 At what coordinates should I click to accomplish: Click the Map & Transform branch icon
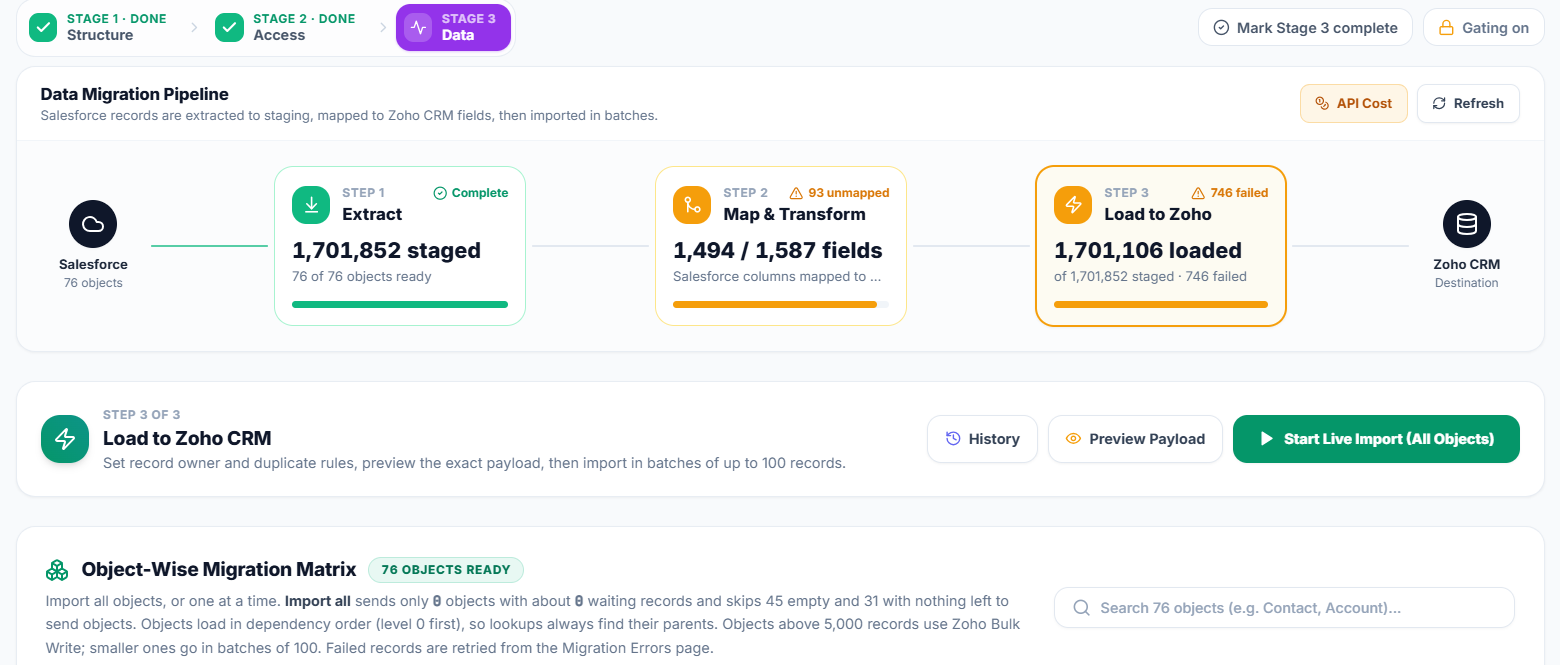[692, 205]
